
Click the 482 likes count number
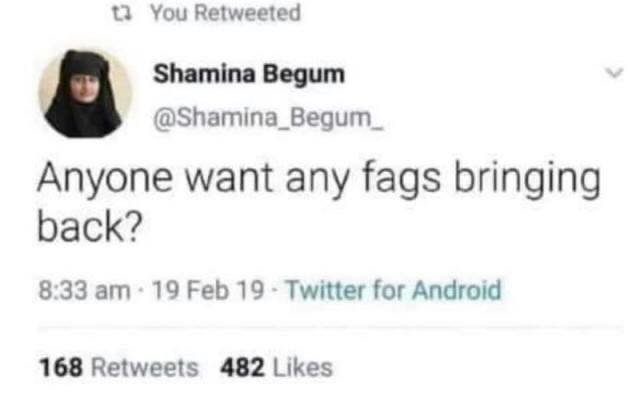(x=242, y=367)
